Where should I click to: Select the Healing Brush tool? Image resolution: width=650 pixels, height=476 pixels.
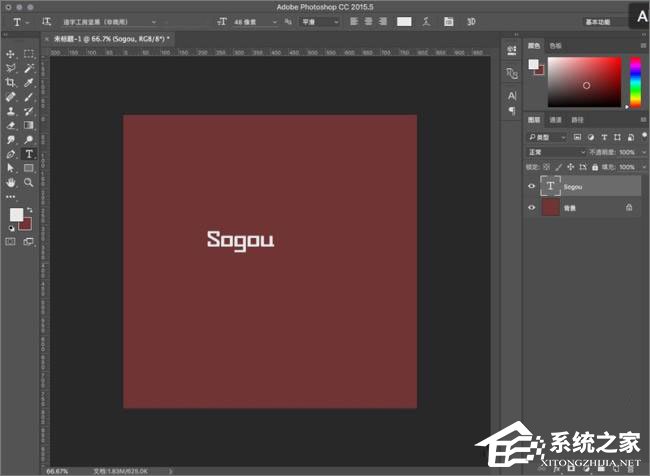coord(11,97)
